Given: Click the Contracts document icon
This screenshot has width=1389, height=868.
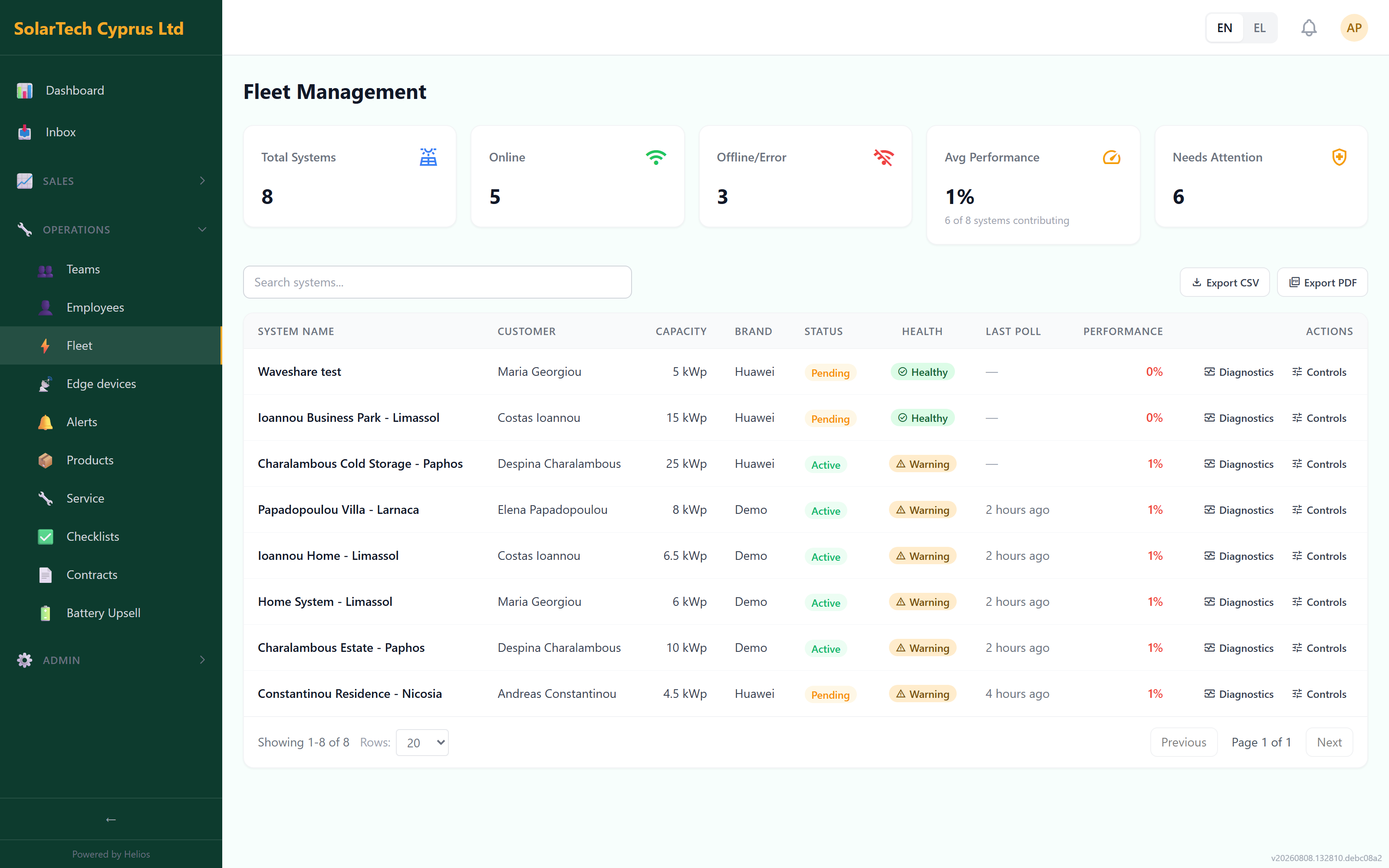Looking at the screenshot, I should [45, 575].
